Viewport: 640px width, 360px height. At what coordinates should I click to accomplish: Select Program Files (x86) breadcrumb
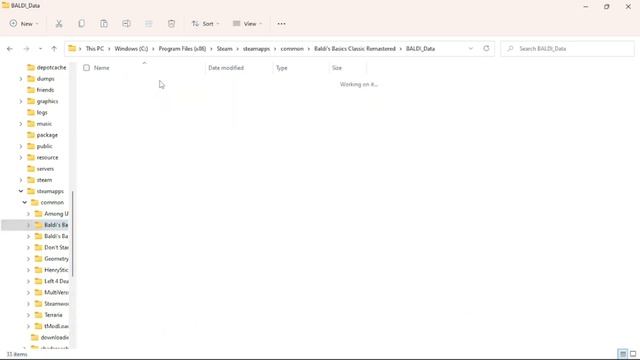click(x=182, y=49)
